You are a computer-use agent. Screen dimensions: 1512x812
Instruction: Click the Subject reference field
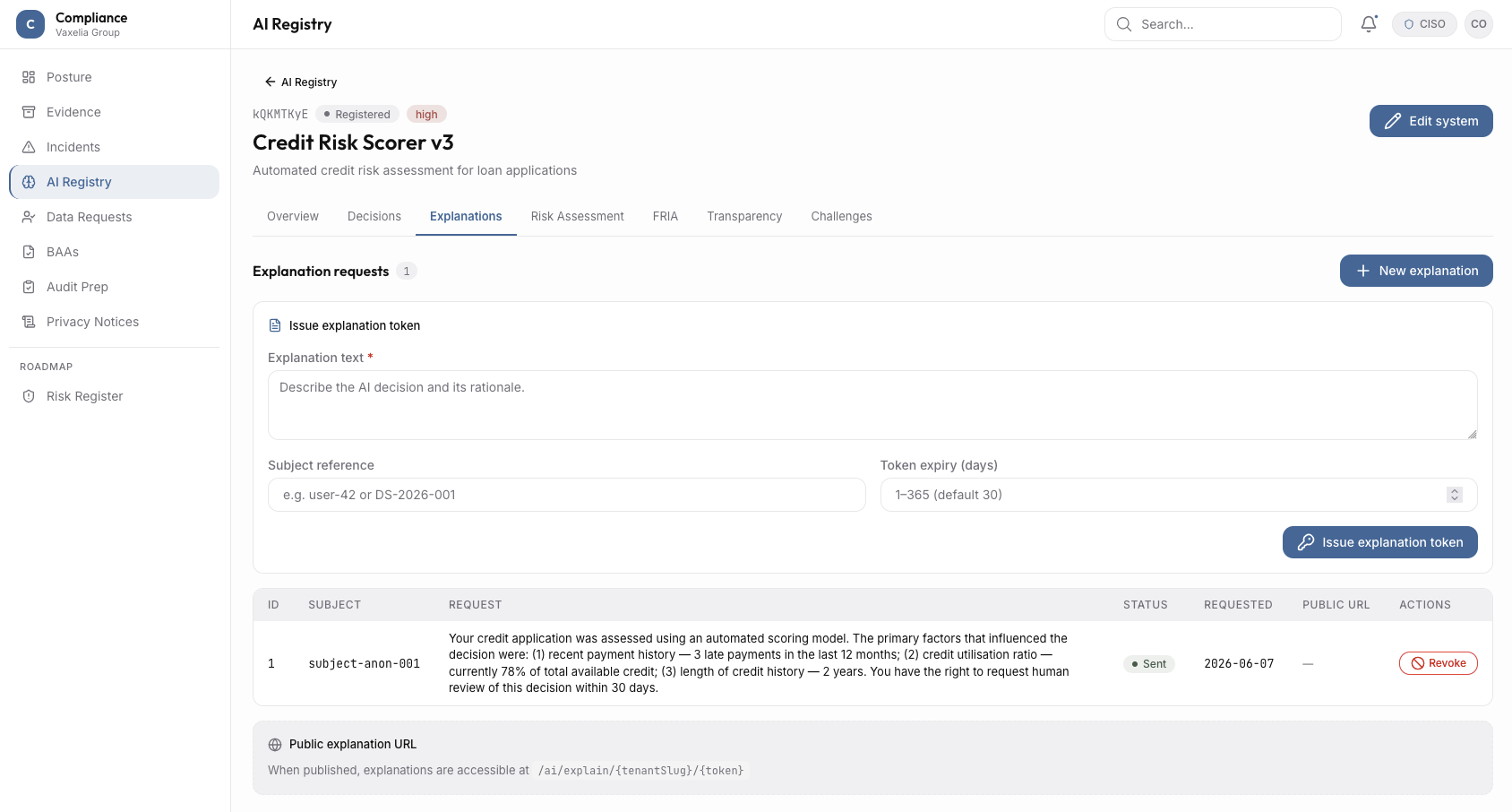[x=567, y=495]
